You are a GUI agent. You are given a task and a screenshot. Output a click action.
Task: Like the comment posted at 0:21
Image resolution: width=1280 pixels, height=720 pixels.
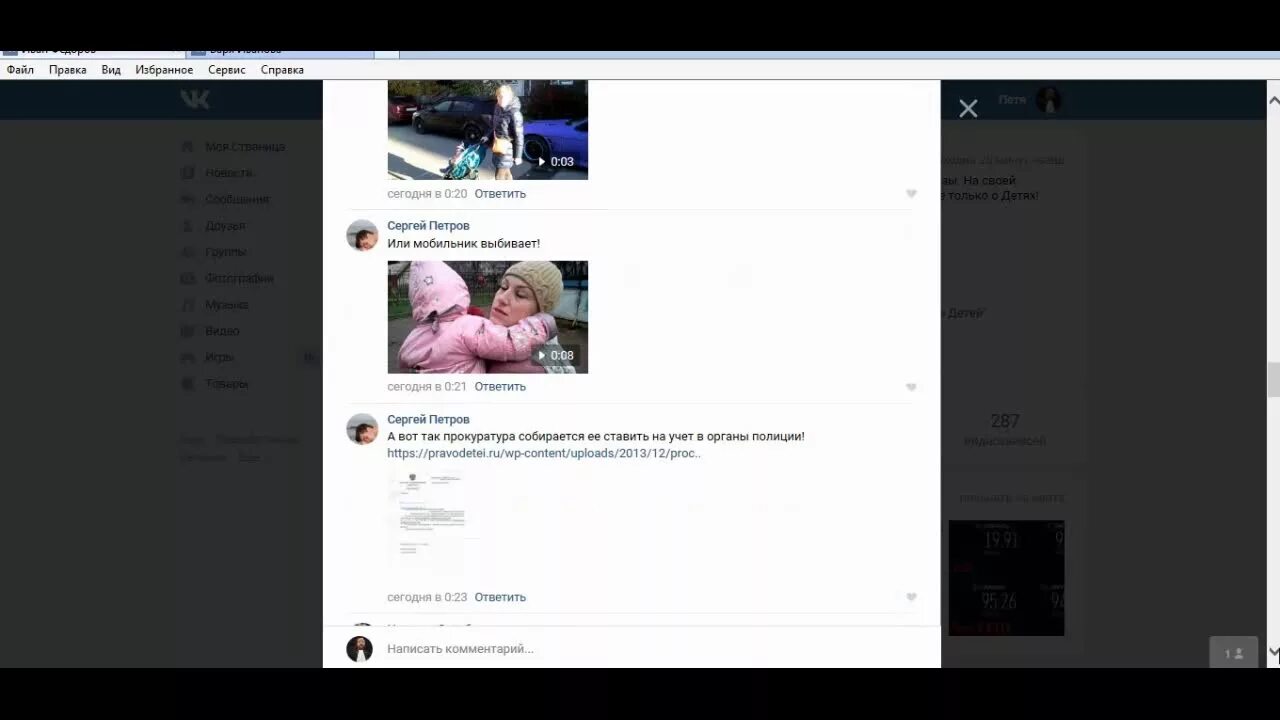(x=911, y=387)
